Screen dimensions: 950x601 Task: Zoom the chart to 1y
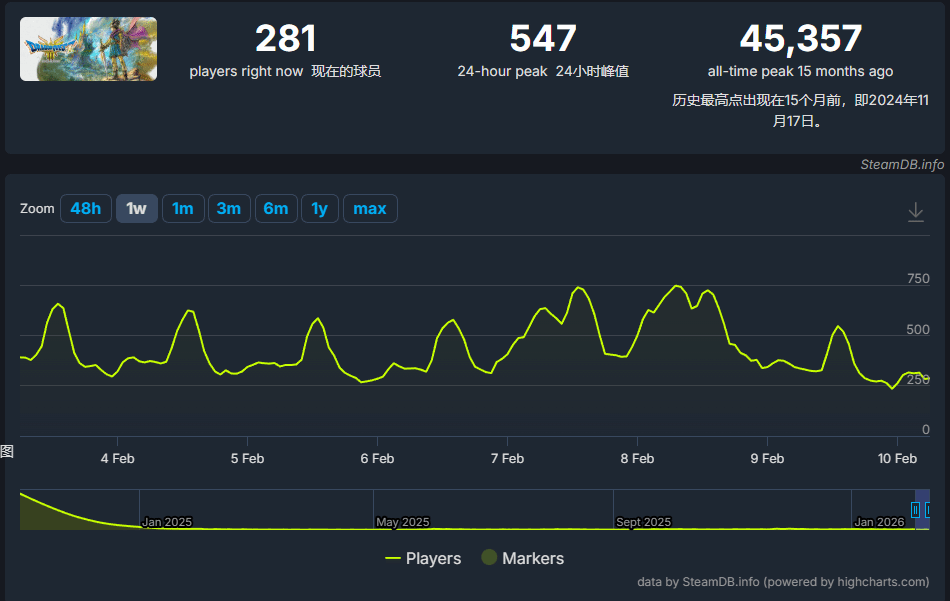(319, 208)
